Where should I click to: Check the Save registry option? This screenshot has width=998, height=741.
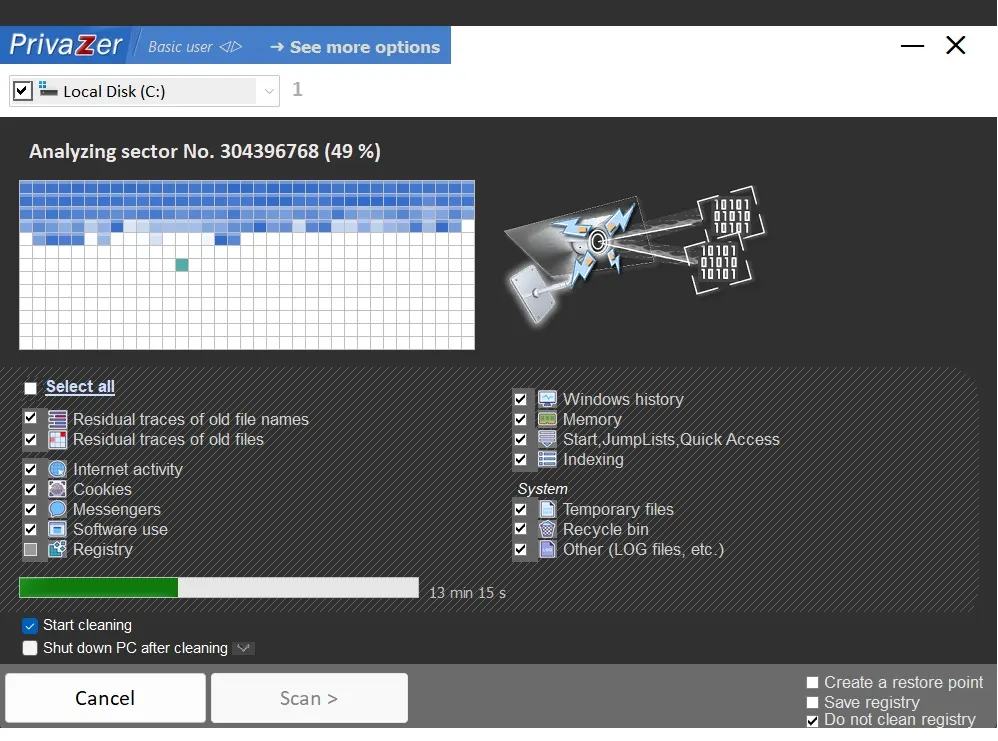(x=812, y=702)
